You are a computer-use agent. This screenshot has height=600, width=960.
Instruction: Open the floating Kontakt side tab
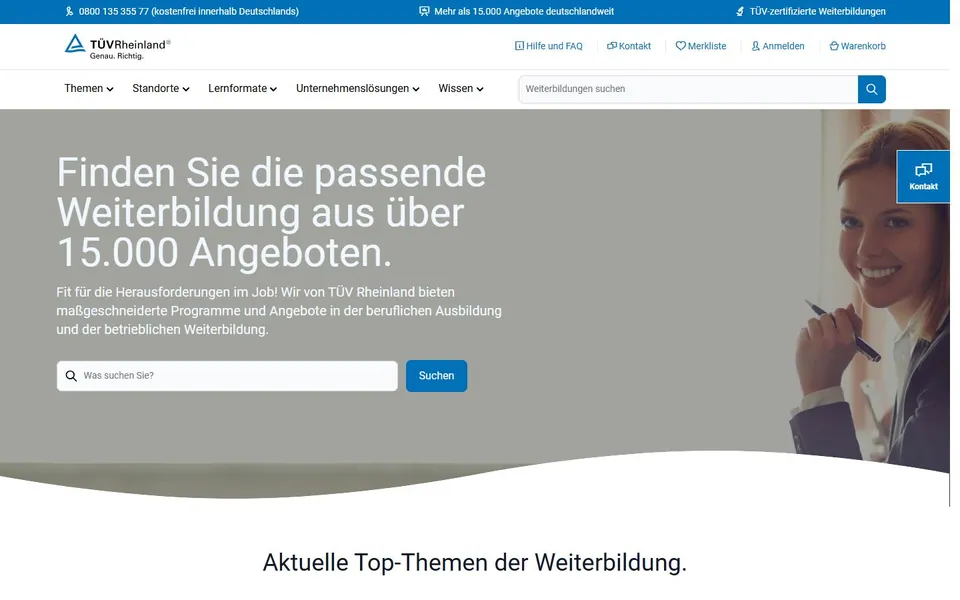point(923,177)
